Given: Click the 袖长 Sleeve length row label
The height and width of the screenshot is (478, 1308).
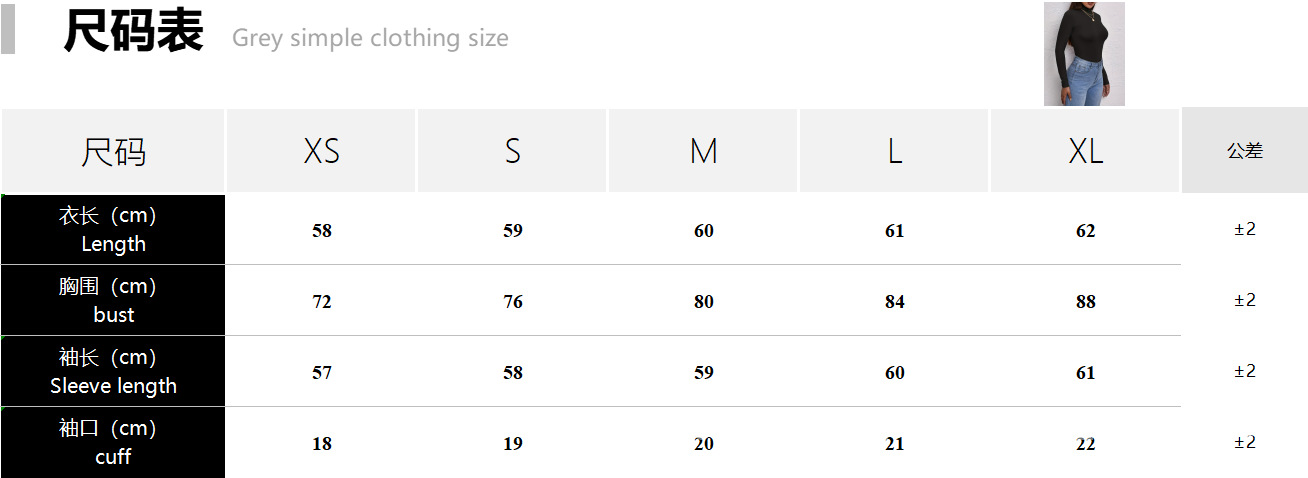Looking at the screenshot, I should click(113, 371).
